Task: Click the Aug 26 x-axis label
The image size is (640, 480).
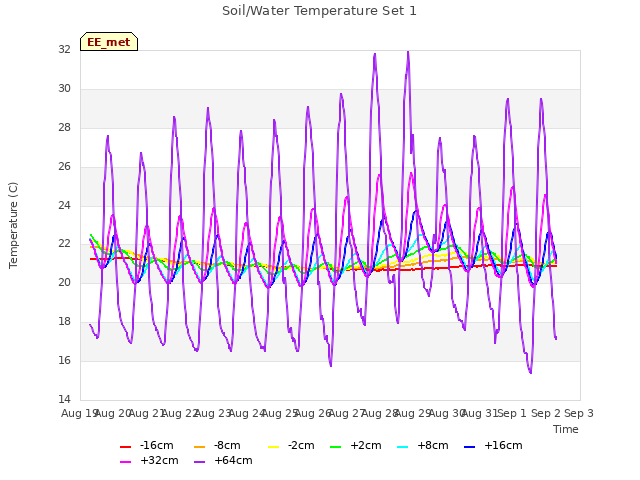Action: pos(311,413)
